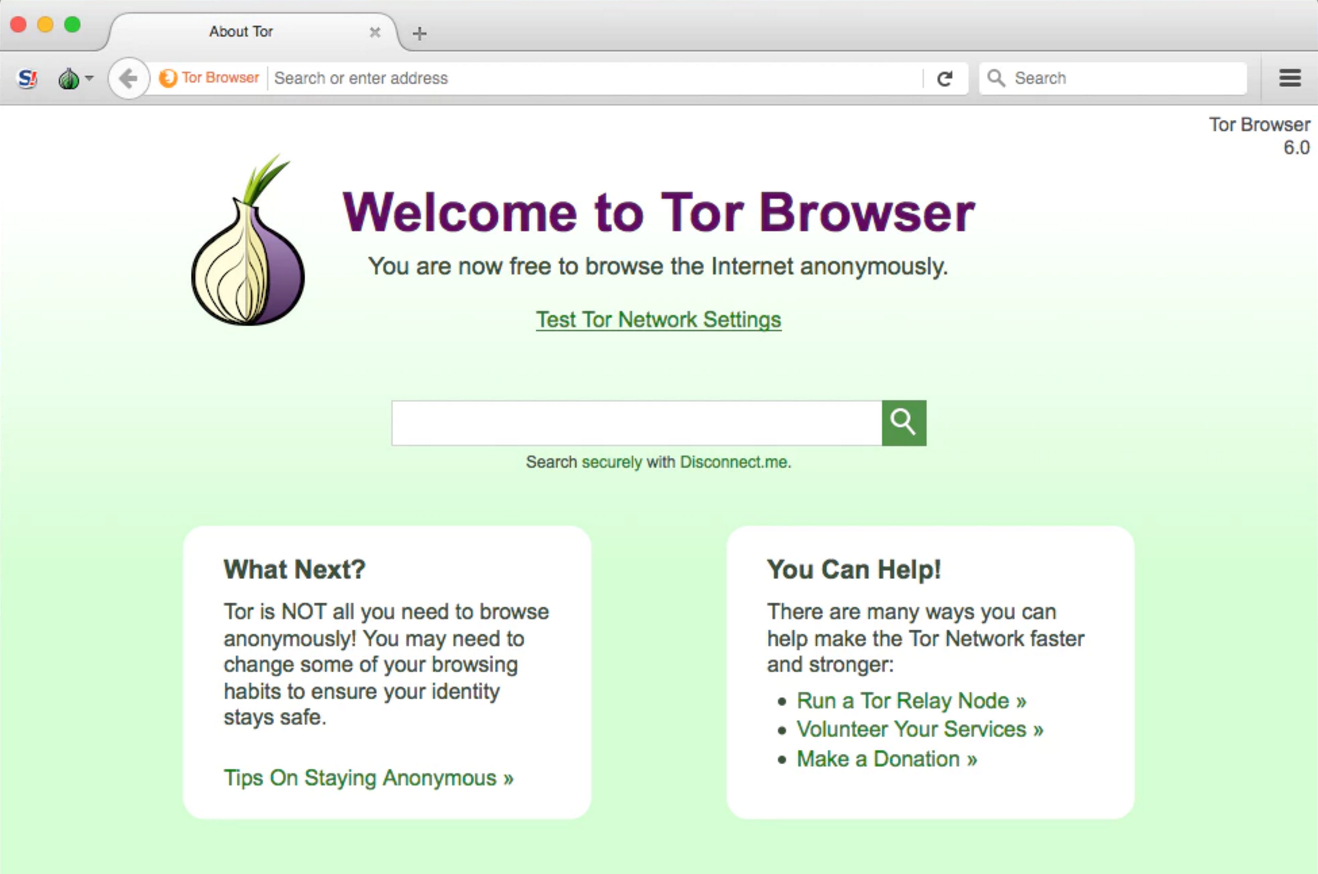Click Volunteer Your Services link

(x=919, y=730)
